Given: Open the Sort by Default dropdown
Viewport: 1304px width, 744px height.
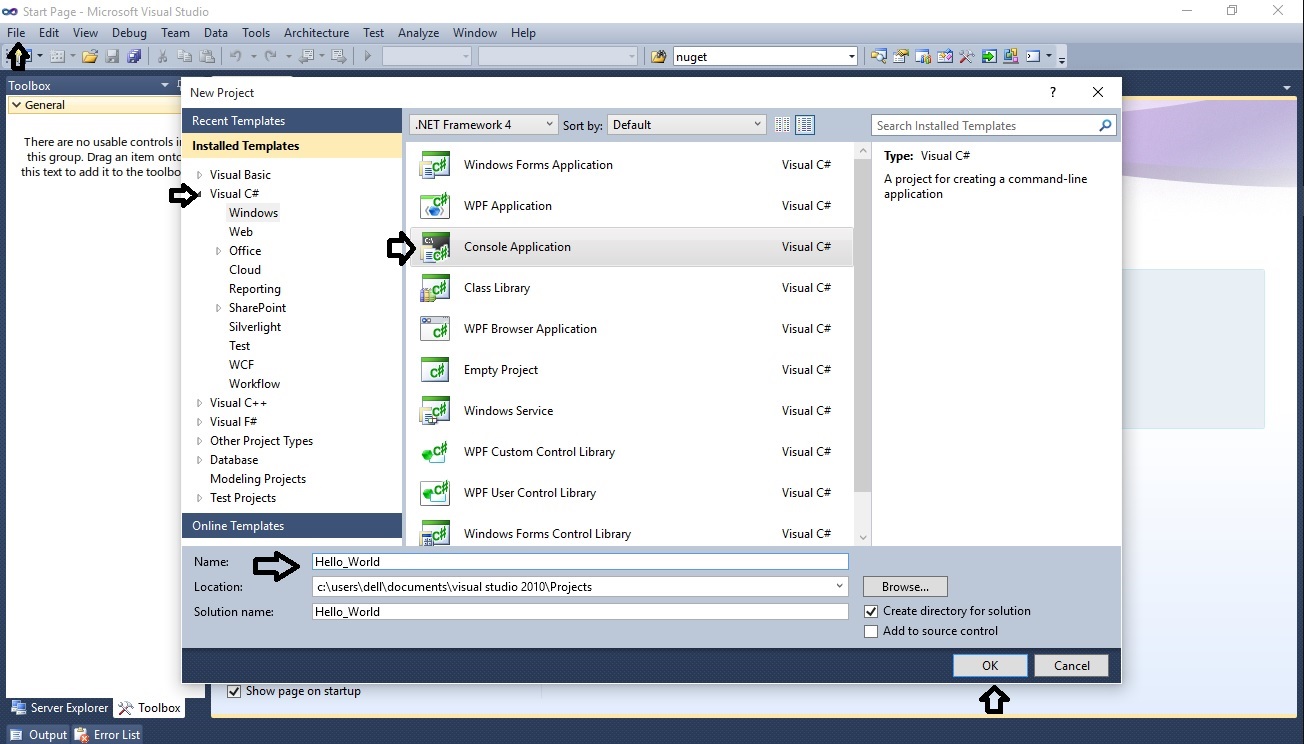Looking at the screenshot, I should tap(757, 124).
